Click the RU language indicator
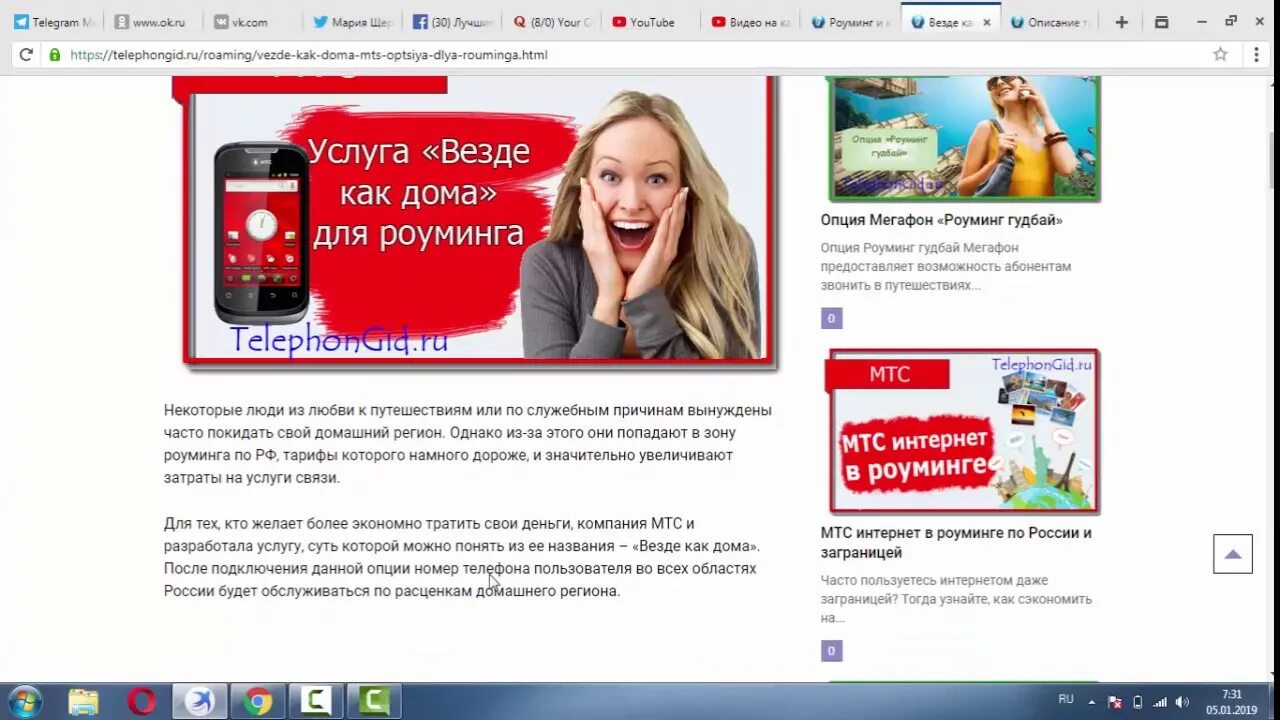Screen dimensions: 1280x720 (x=1066, y=699)
